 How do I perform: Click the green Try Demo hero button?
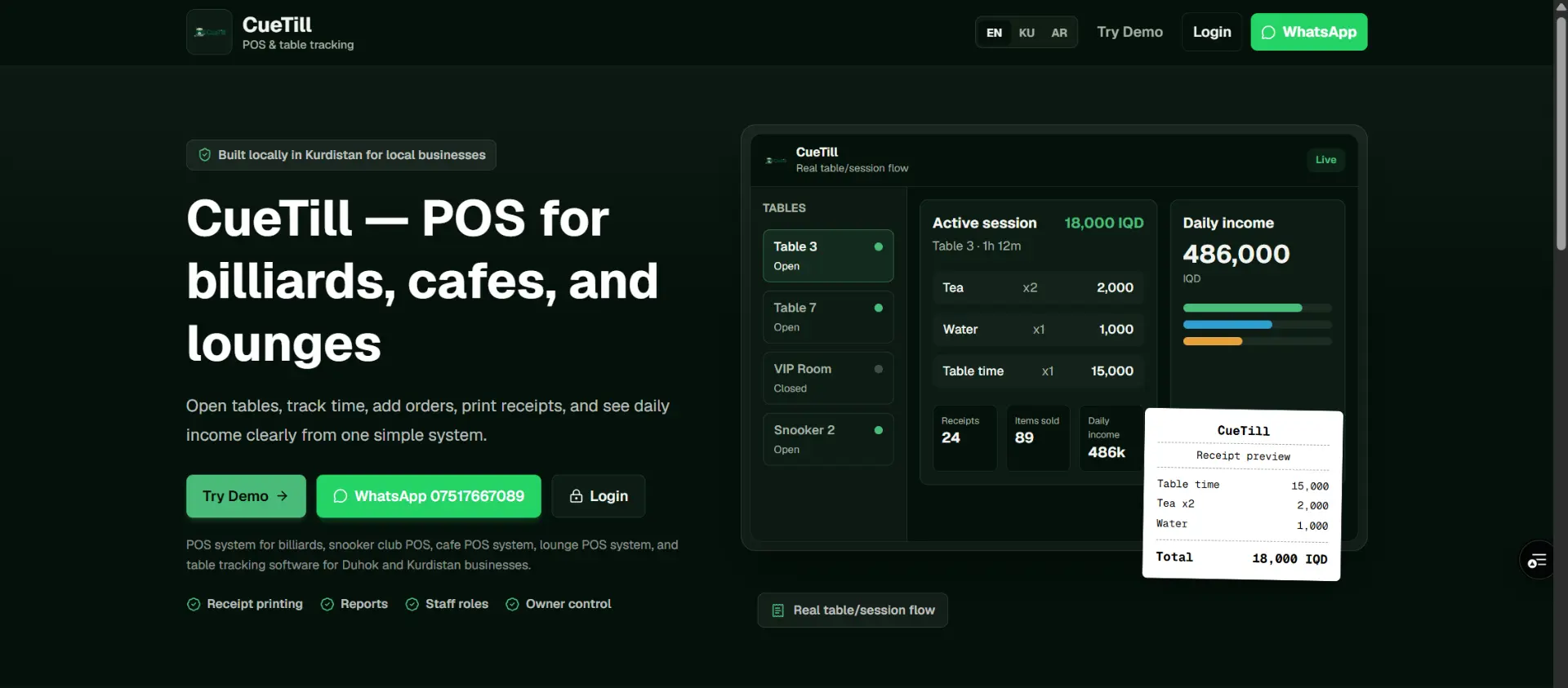click(x=246, y=496)
